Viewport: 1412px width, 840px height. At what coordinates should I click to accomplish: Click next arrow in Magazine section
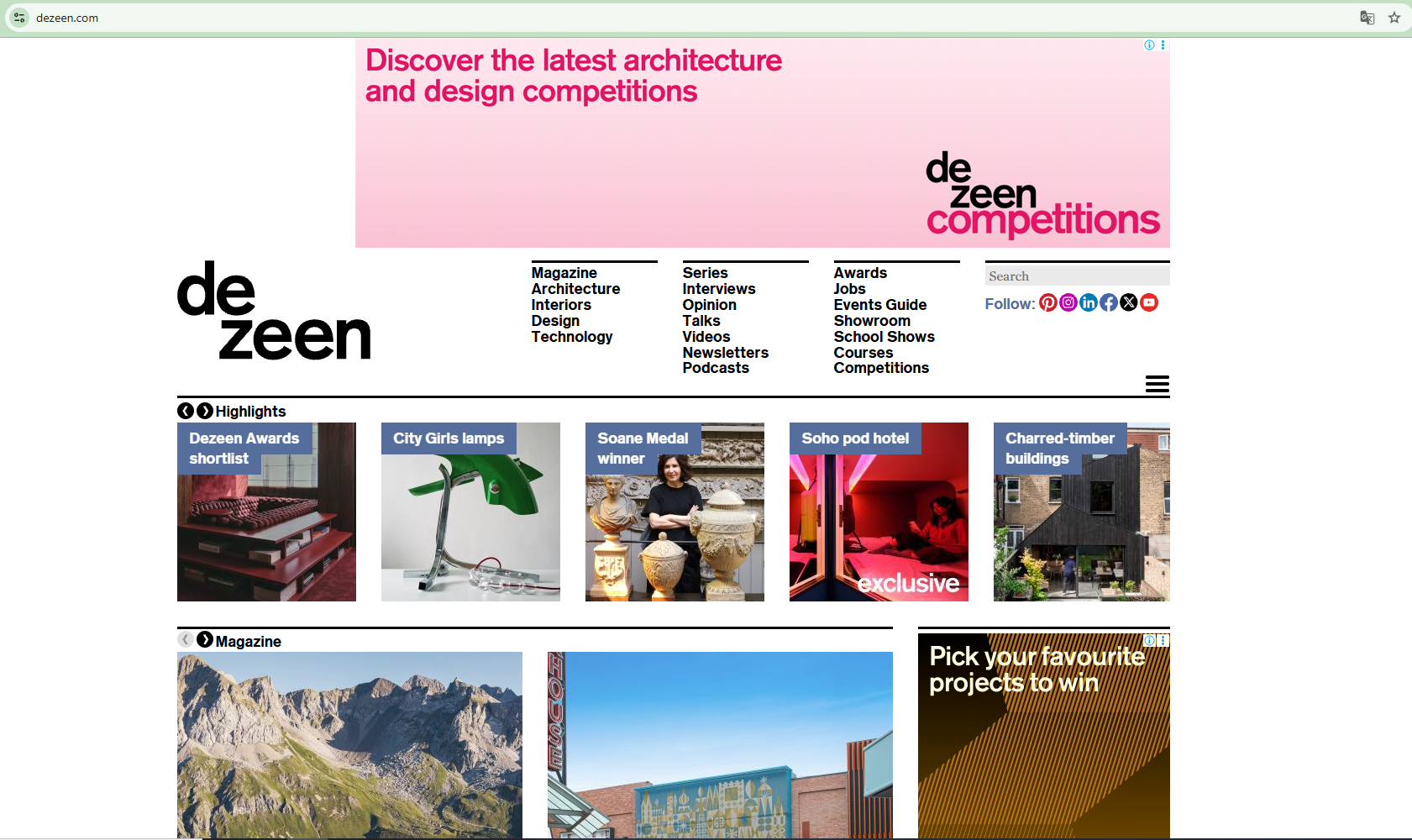click(205, 640)
